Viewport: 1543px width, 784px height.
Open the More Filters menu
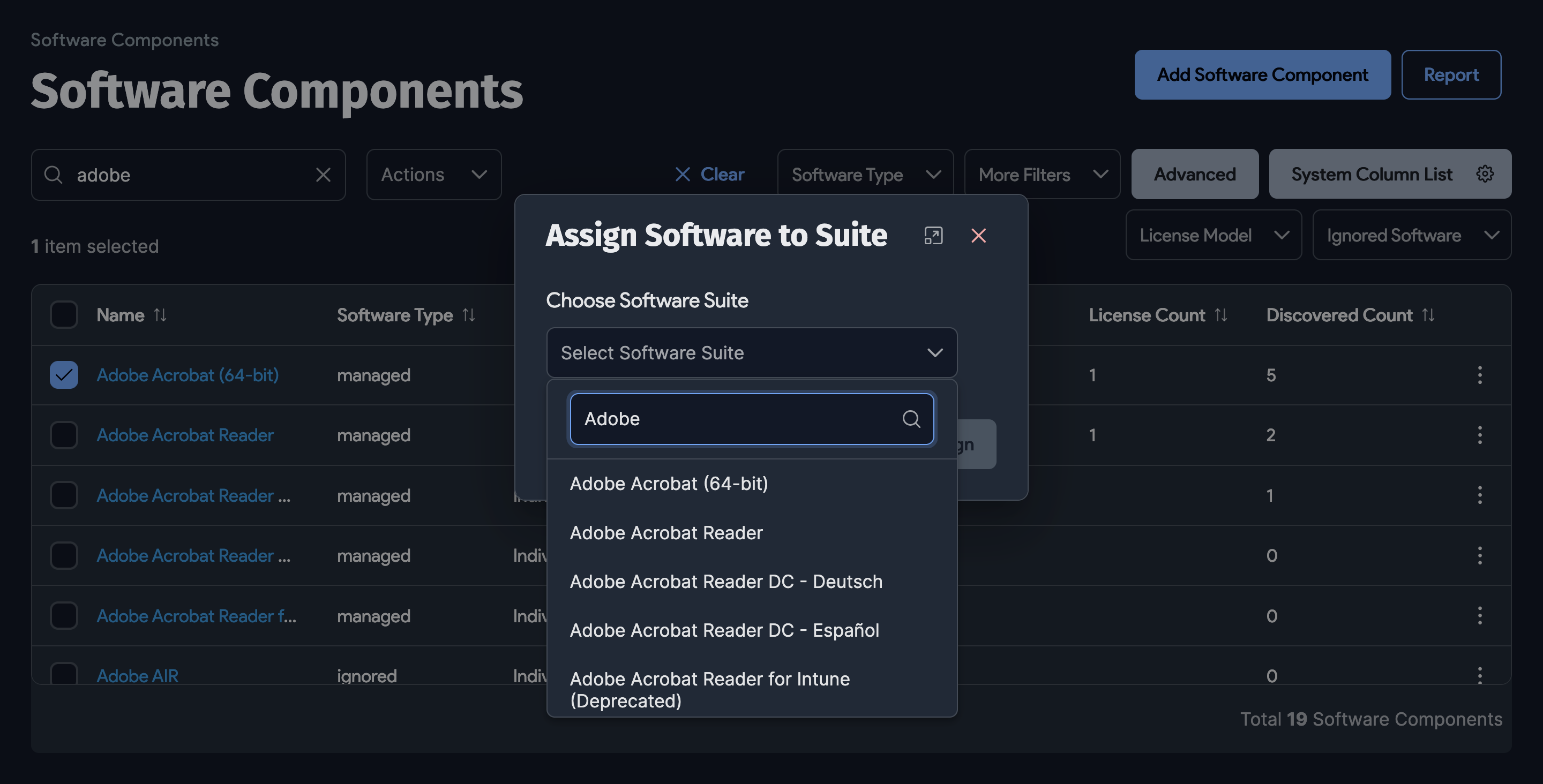click(1042, 174)
